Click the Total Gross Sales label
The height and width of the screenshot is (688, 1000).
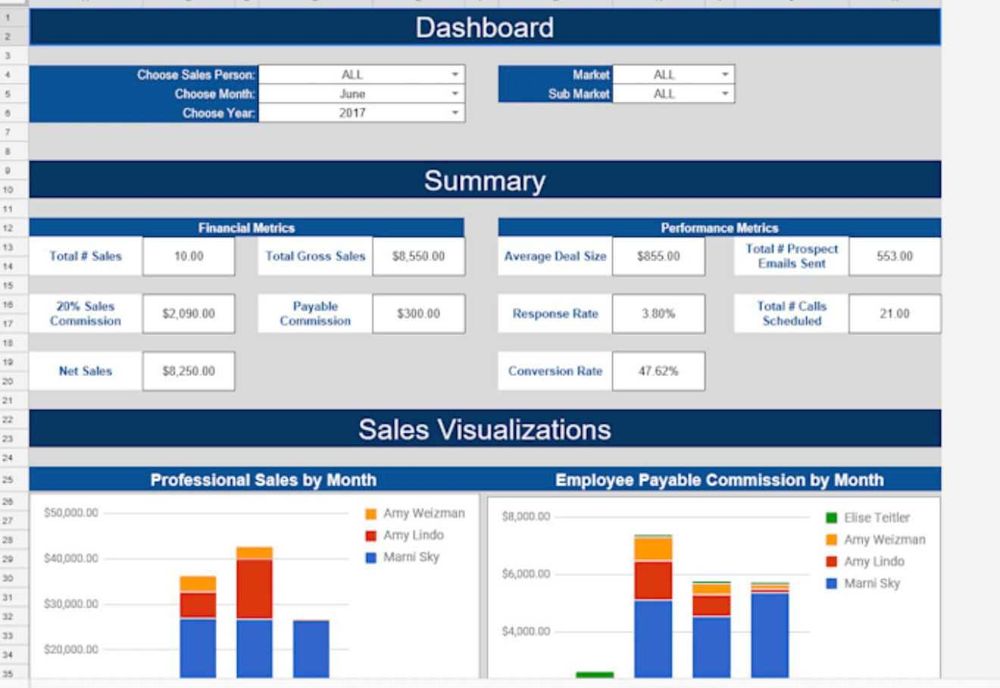[x=315, y=256]
